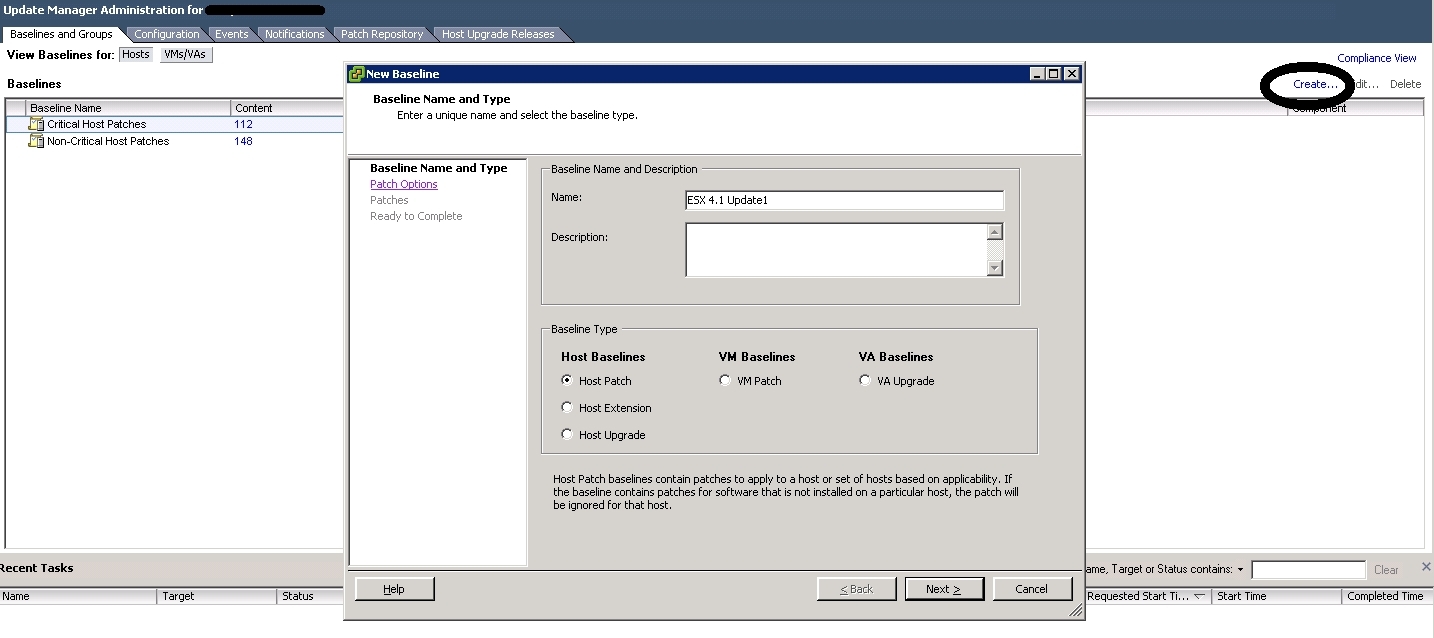
Task: Sort by Requested Start Time column arrow
Action: pos(1199,596)
